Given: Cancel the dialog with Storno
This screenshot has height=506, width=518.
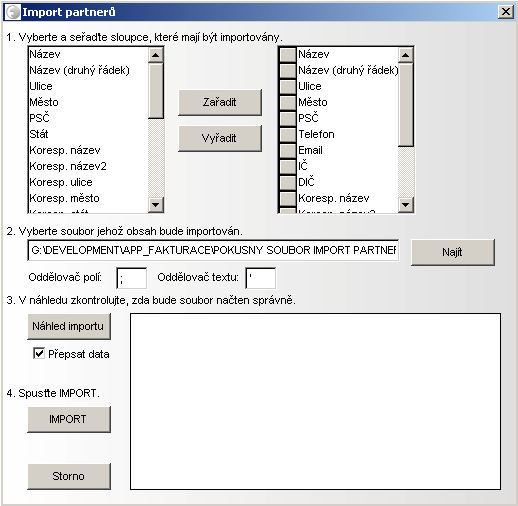Looking at the screenshot, I should coord(69,476).
